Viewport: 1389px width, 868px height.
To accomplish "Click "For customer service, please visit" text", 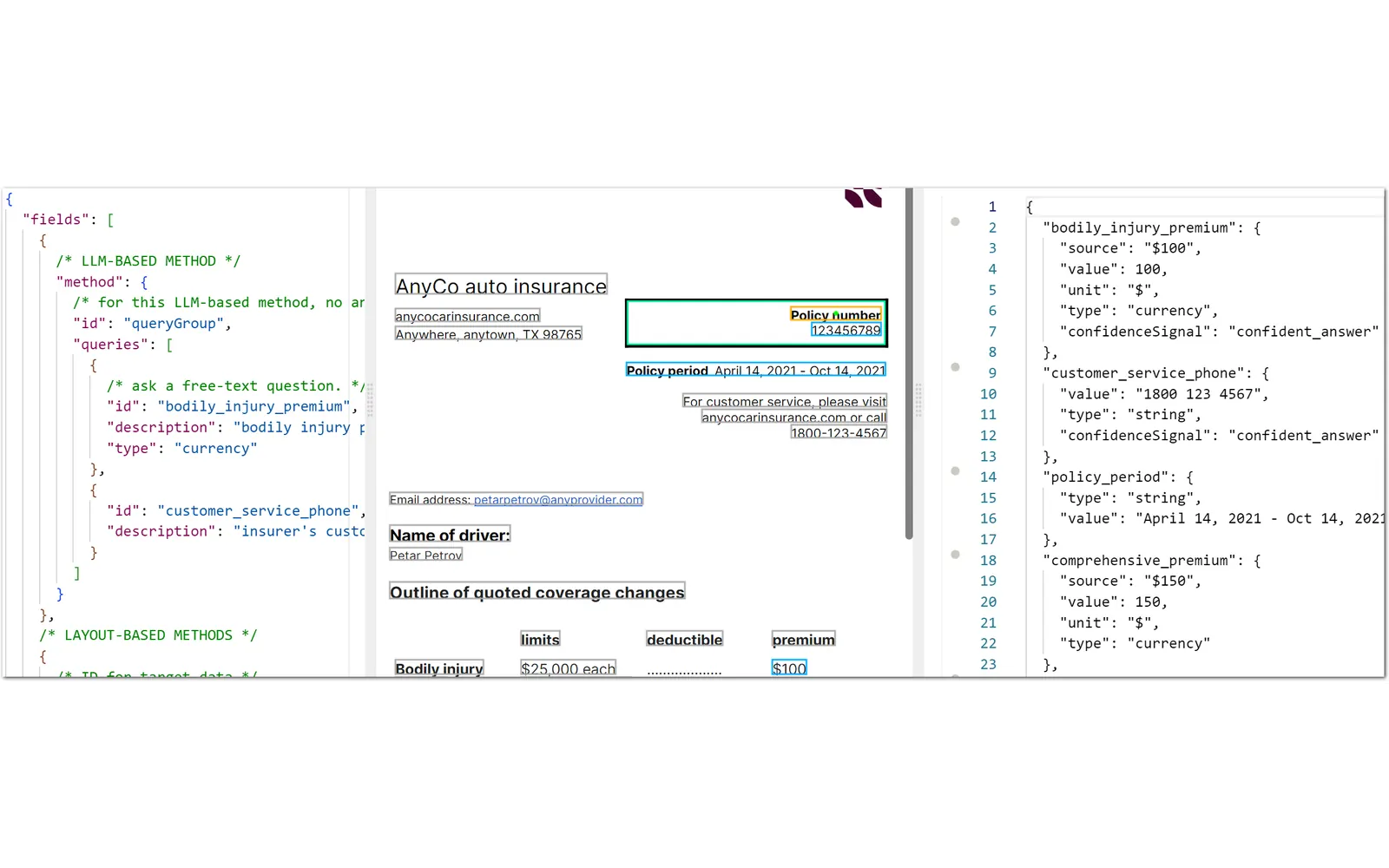I will [785, 402].
